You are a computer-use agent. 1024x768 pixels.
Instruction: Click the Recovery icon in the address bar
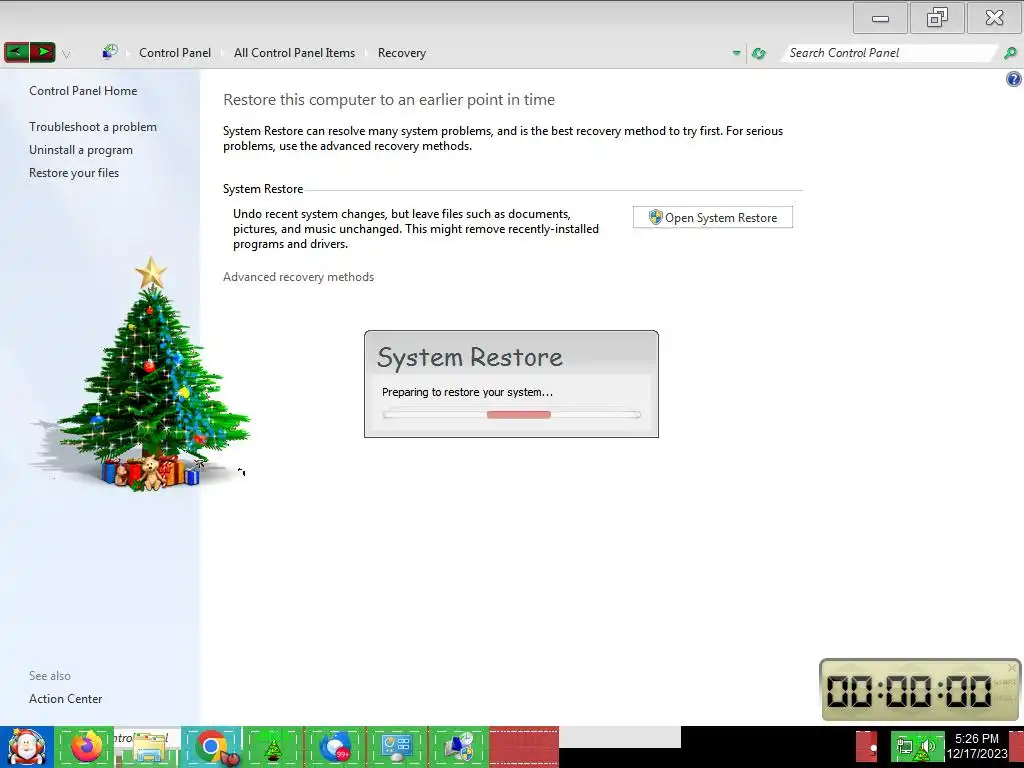coord(110,52)
